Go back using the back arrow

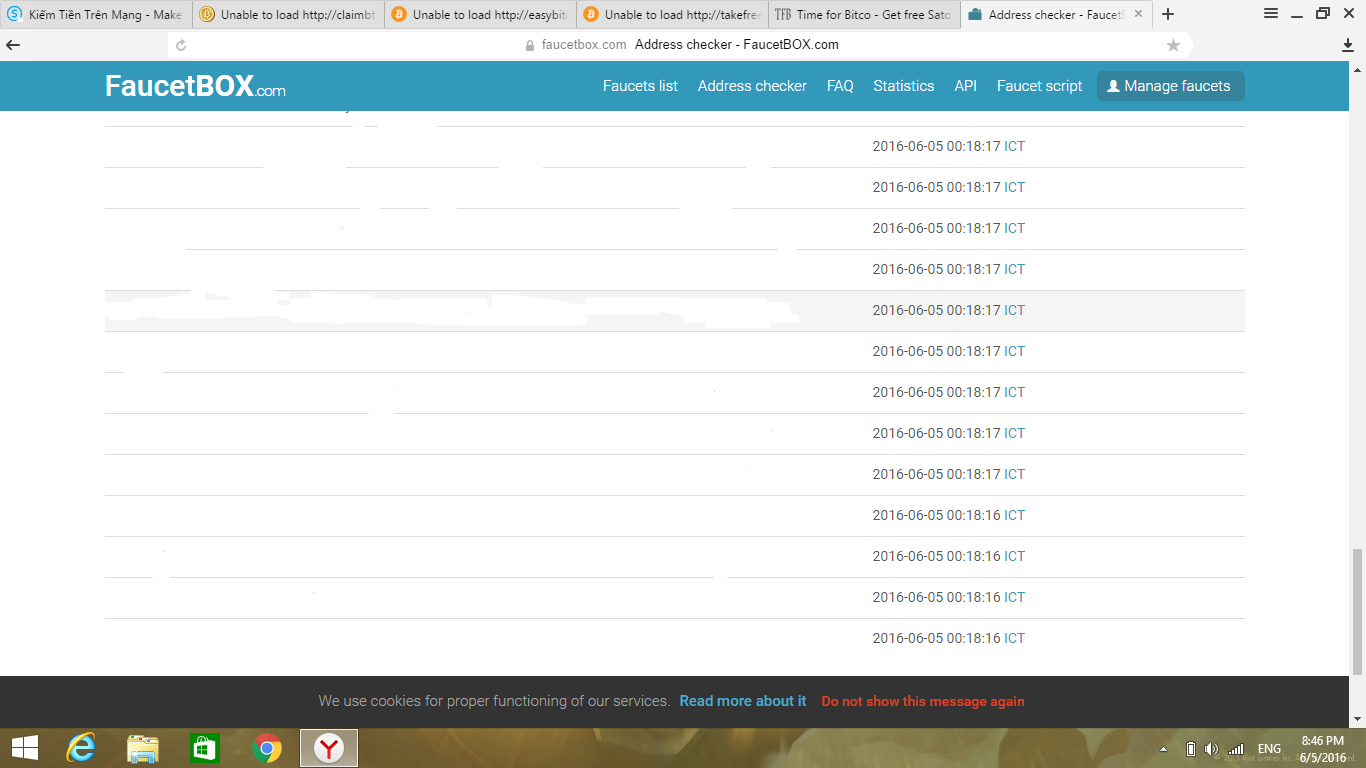(13, 45)
